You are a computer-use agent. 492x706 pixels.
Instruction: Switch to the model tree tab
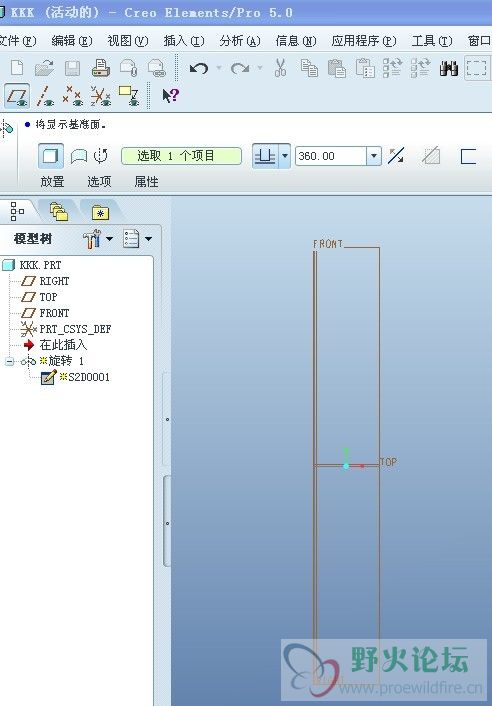(x=17, y=211)
